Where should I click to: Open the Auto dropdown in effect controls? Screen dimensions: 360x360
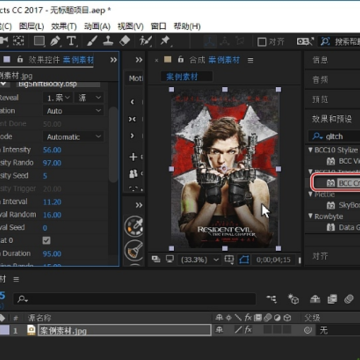pos(73,111)
